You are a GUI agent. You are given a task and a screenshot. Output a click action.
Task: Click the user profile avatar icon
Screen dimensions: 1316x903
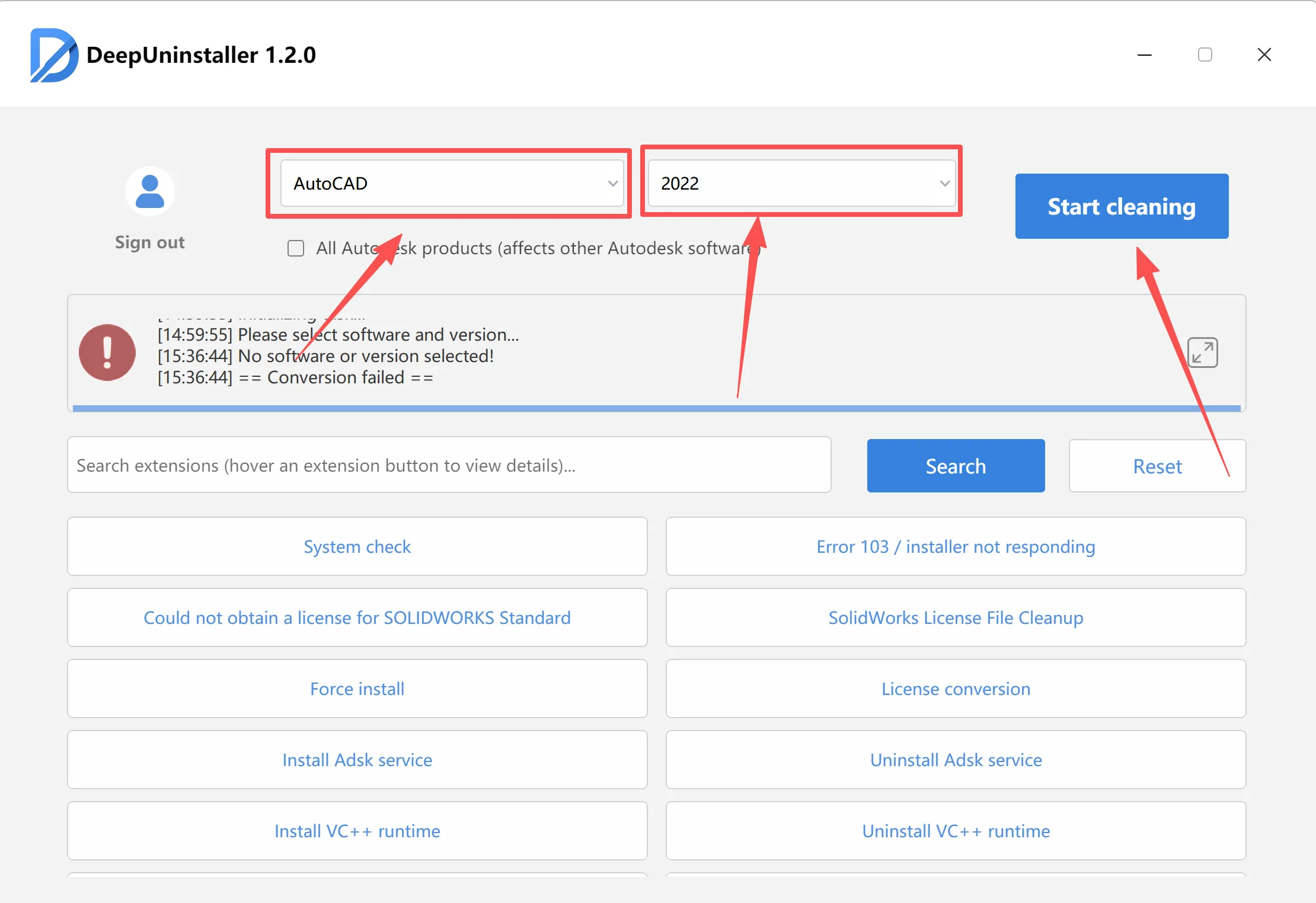coord(150,191)
